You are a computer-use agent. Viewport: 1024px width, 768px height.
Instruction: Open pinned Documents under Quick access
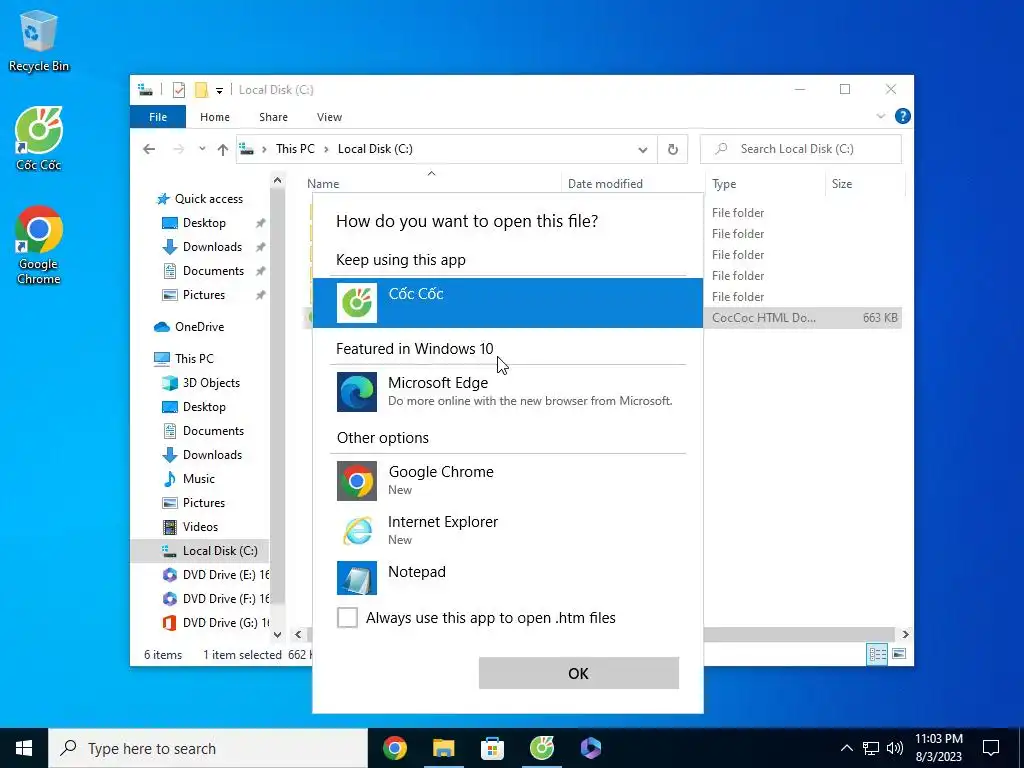(x=213, y=270)
